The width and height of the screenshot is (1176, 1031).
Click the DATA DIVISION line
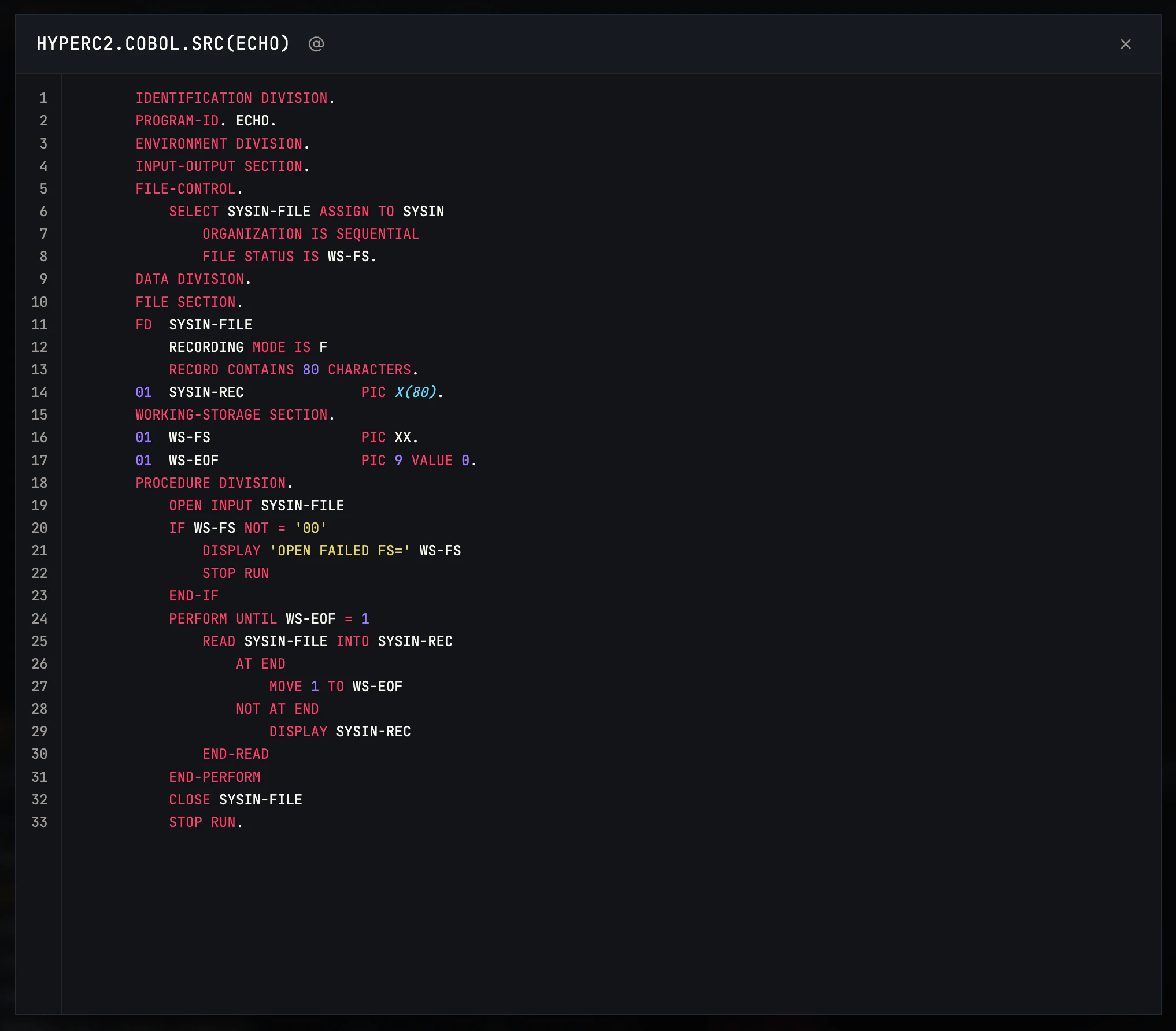(193, 279)
